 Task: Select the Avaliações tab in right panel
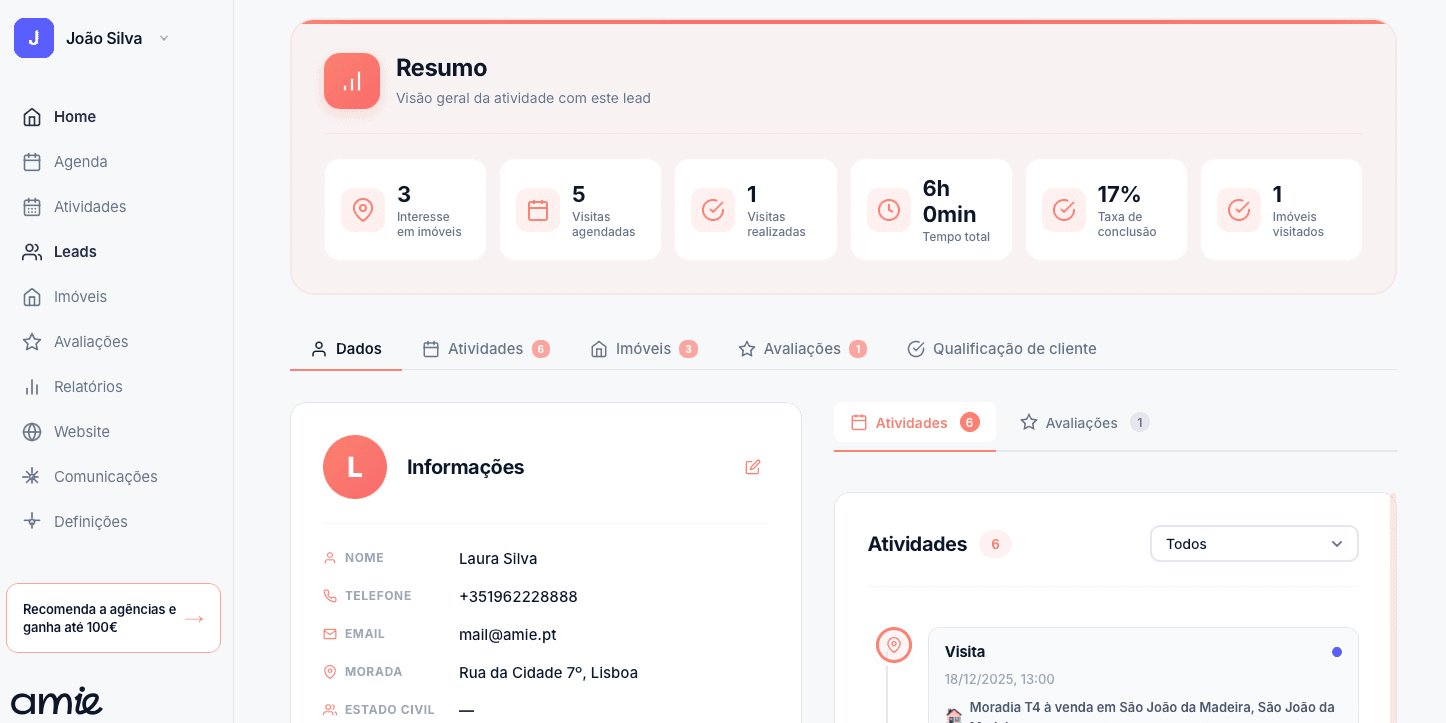tap(1084, 423)
